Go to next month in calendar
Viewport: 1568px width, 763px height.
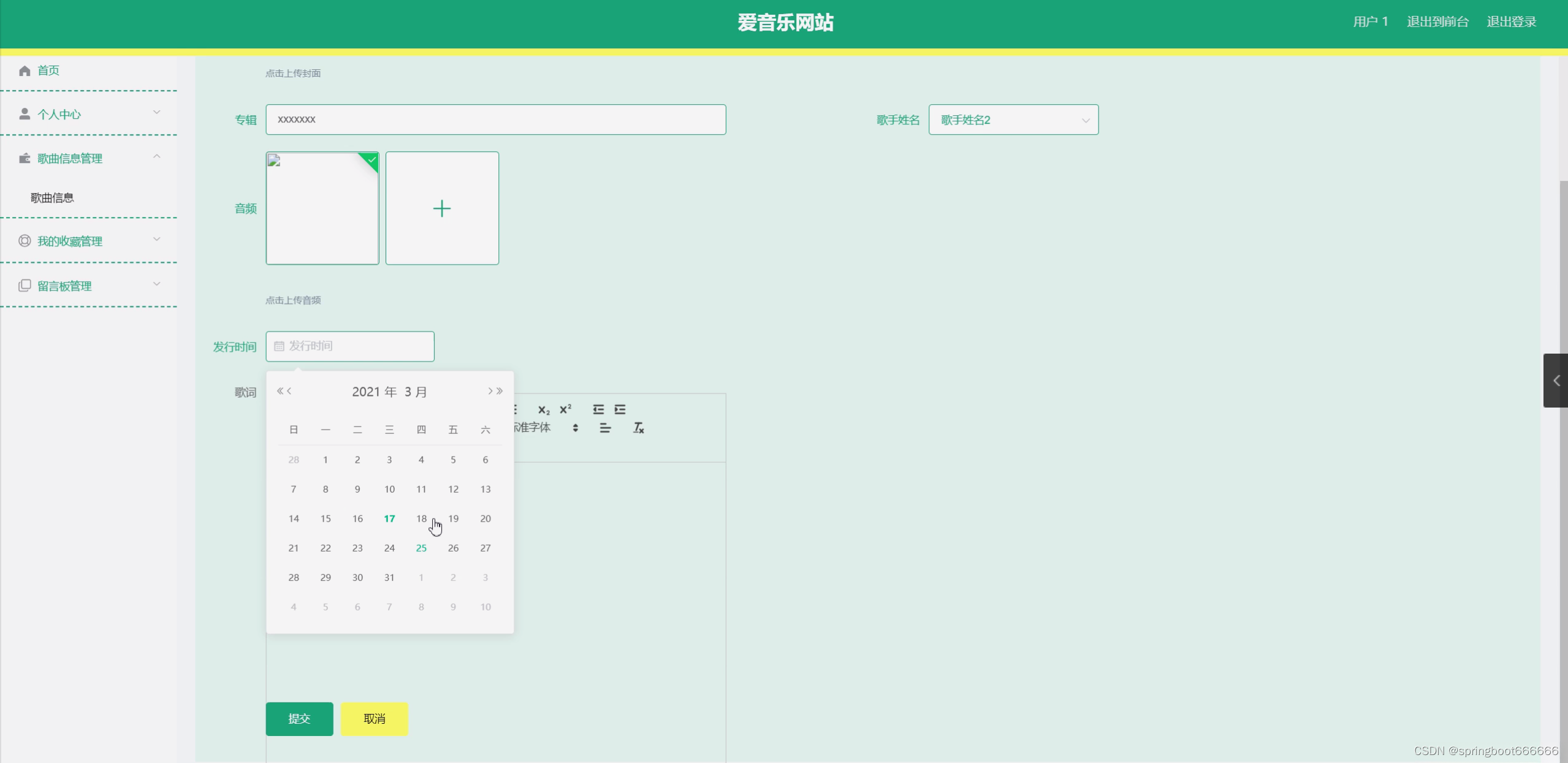click(490, 391)
